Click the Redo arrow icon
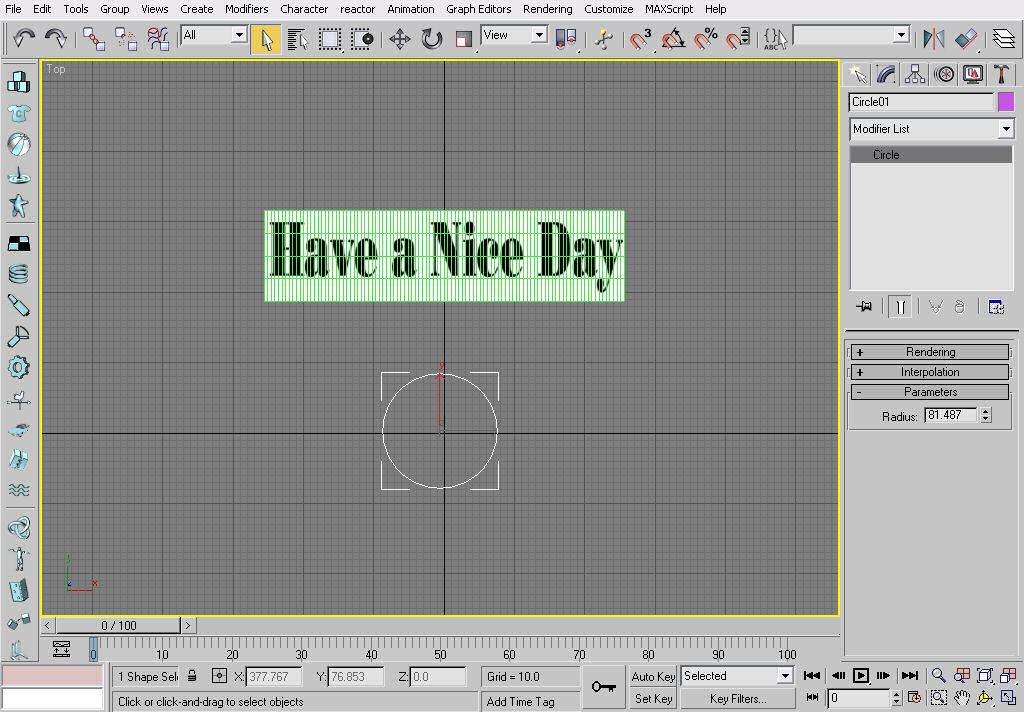Screen dimensions: 1024x712 click(56, 39)
